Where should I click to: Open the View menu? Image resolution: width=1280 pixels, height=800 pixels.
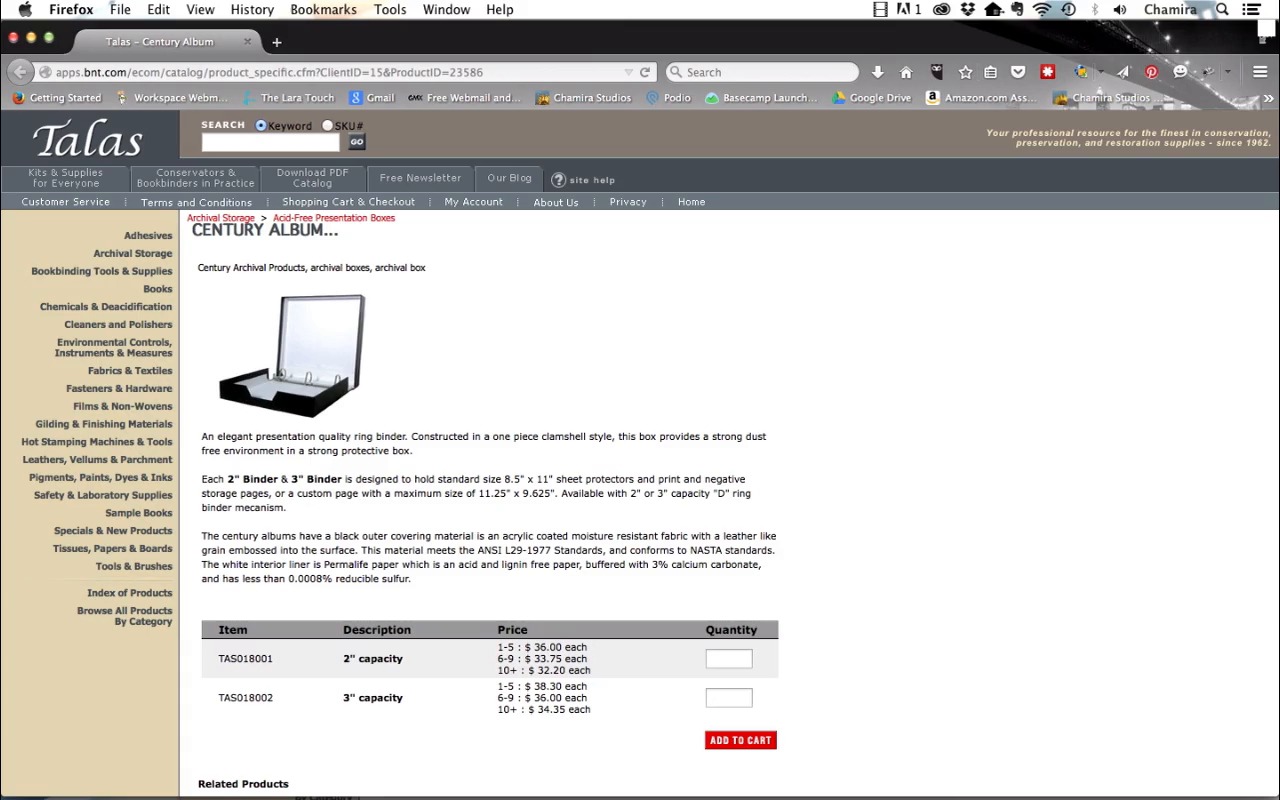tap(200, 9)
